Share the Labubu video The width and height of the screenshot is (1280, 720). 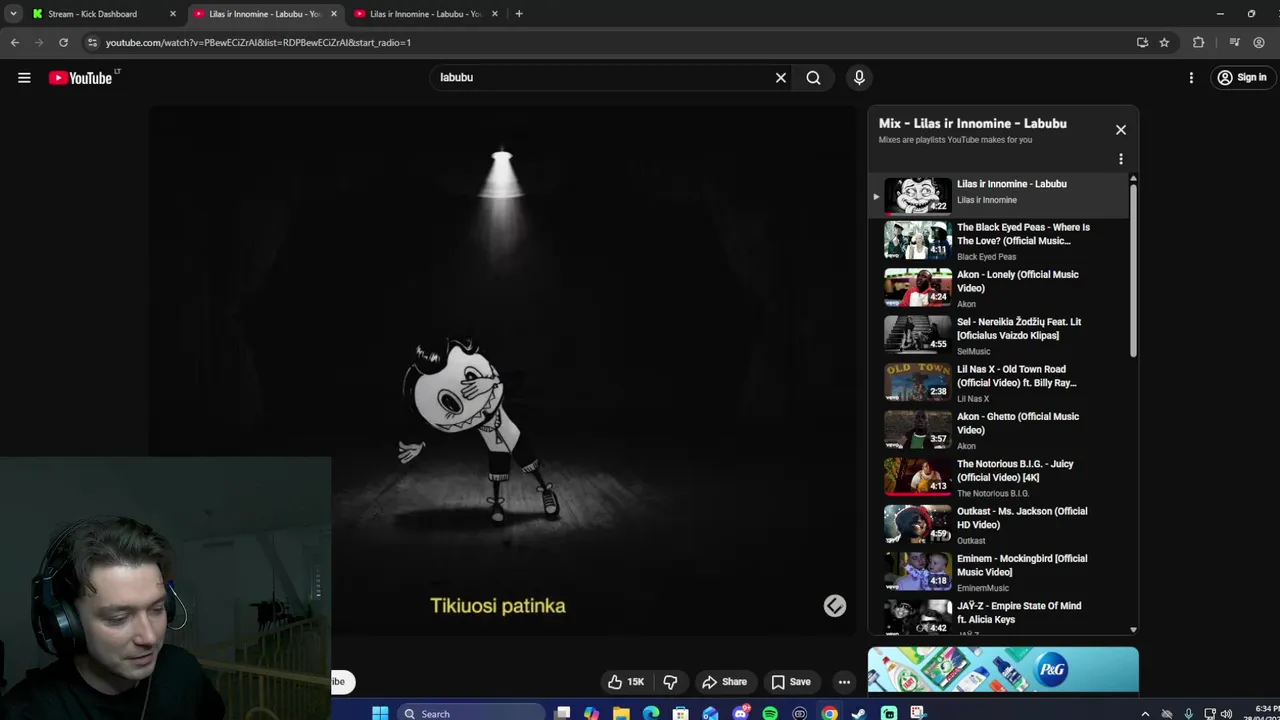click(724, 682)
